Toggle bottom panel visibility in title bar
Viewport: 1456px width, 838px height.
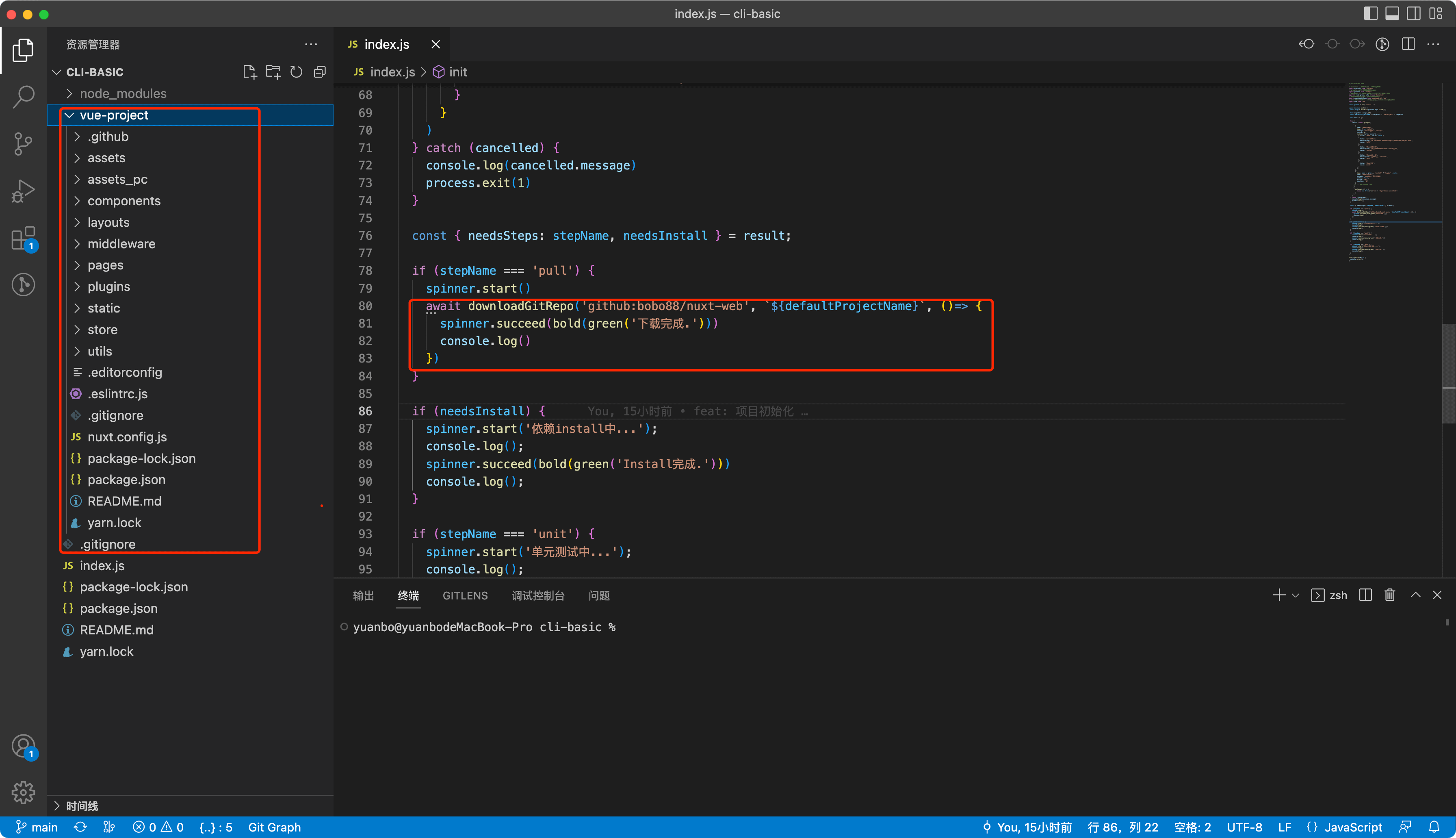pos(1392,13)
